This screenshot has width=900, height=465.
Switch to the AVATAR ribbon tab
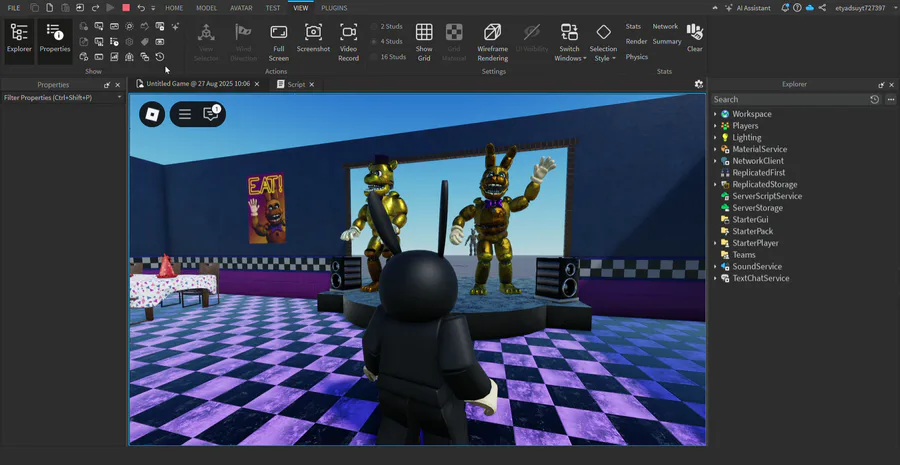(x=241, y=8)
